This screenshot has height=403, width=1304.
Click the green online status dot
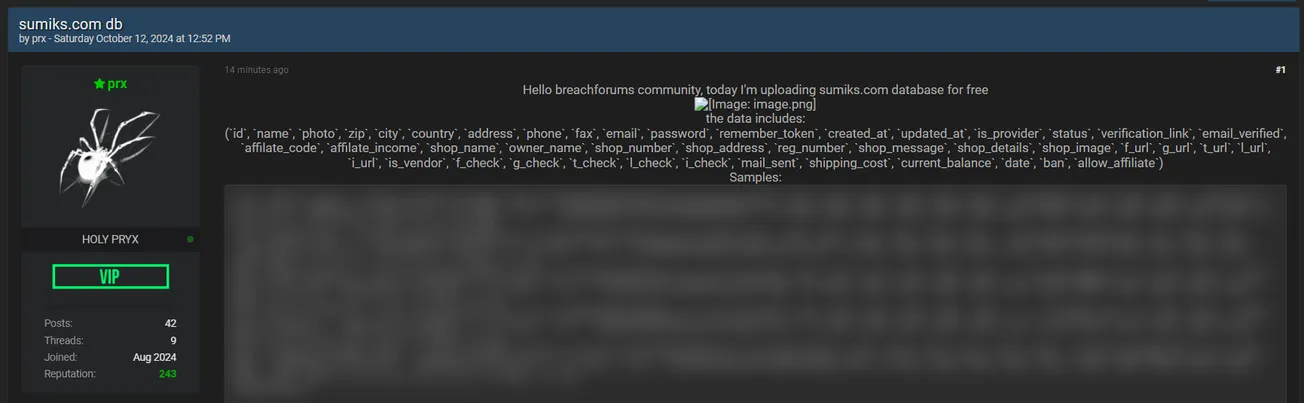coord(190,240)
